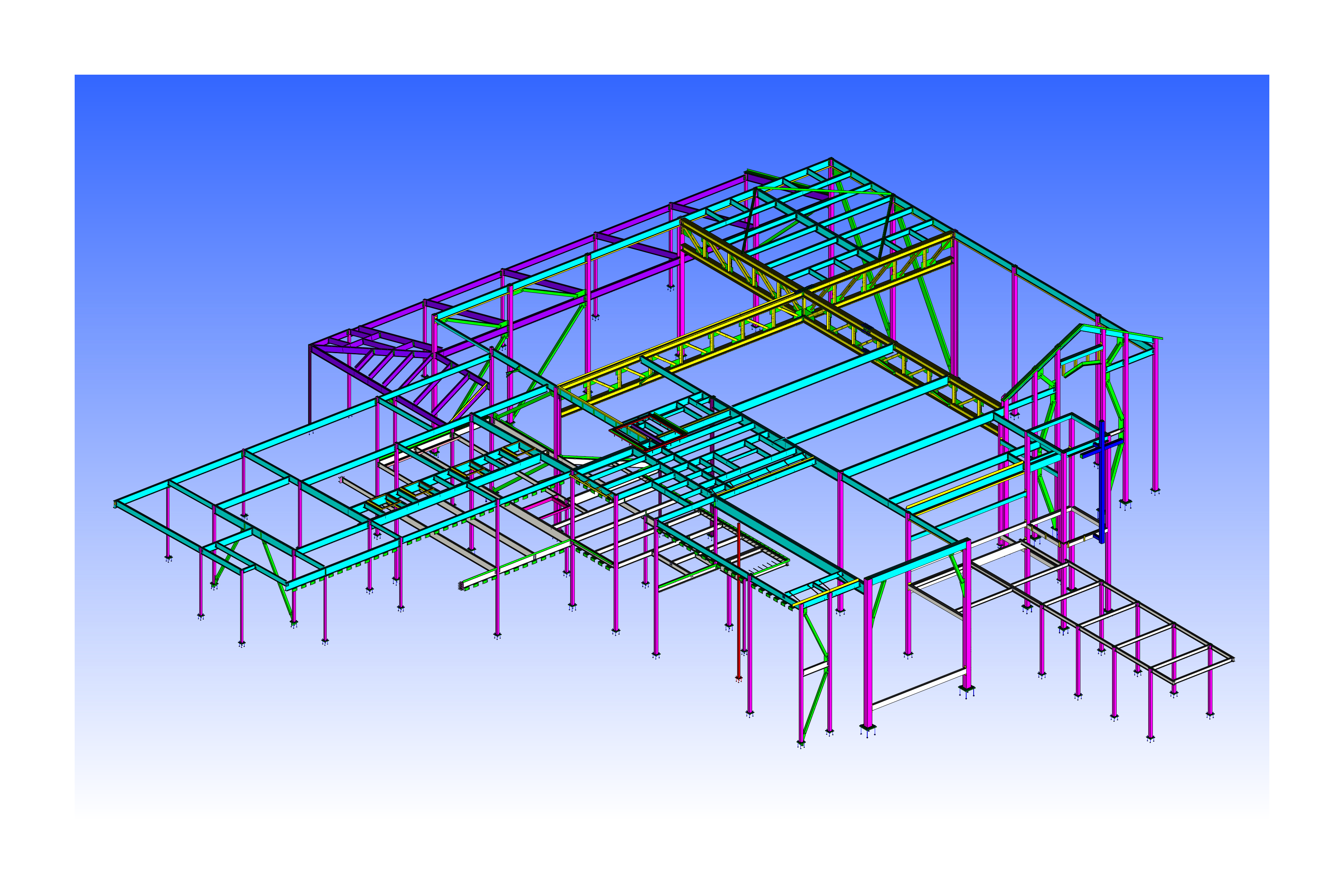Click baseplate of tall front portal column

pyautogui.click(x=867, y=727)
